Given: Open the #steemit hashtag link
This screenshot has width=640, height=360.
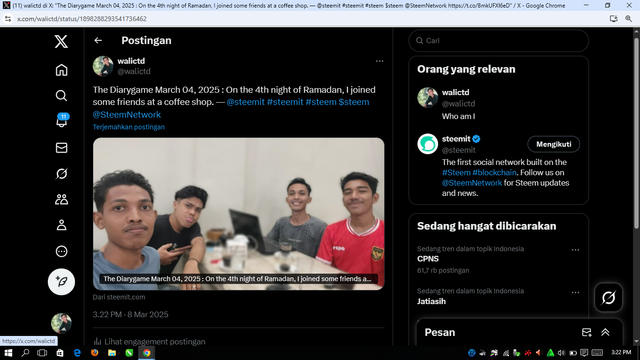Looking at the screenshot, I should click(x=285, y=102).
